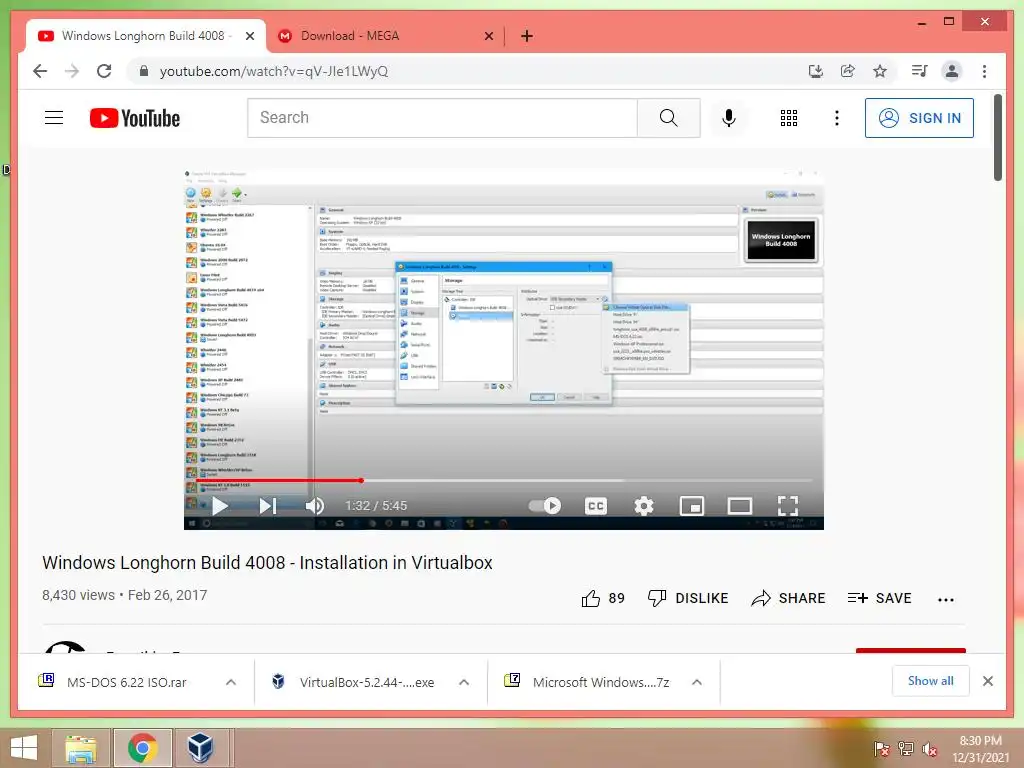This screenshot has height=768, width=1024.
Task: Open the Chrome profile avatar
Action: tap(952, 71)
